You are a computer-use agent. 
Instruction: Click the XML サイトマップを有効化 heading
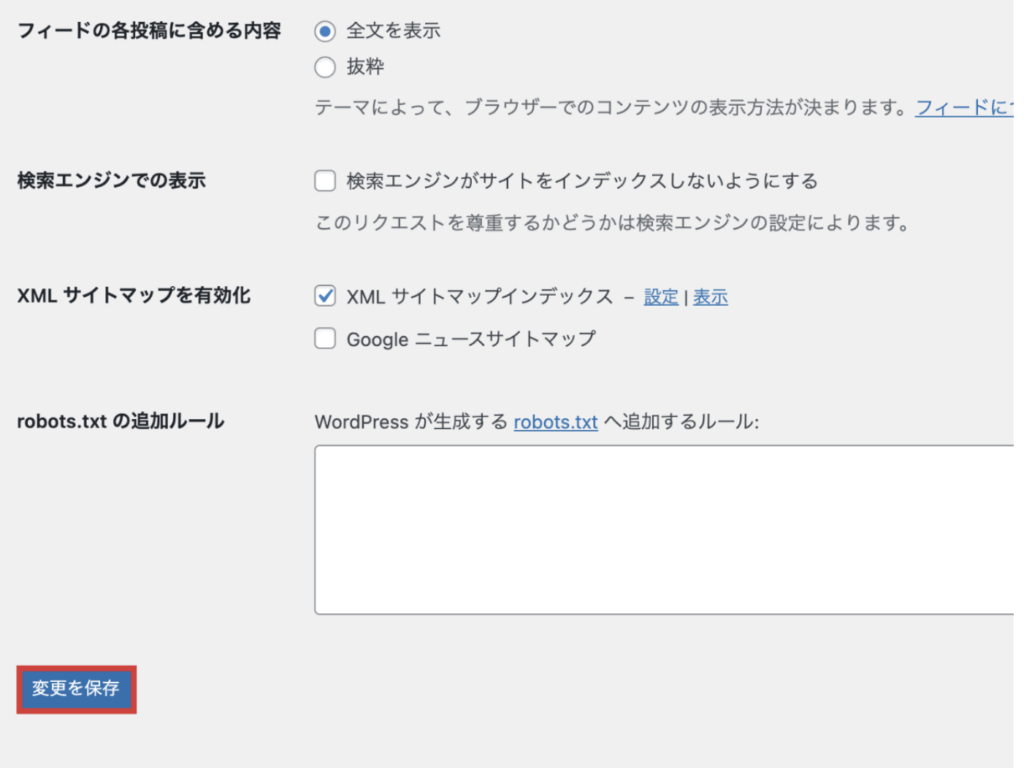[134, 296]
